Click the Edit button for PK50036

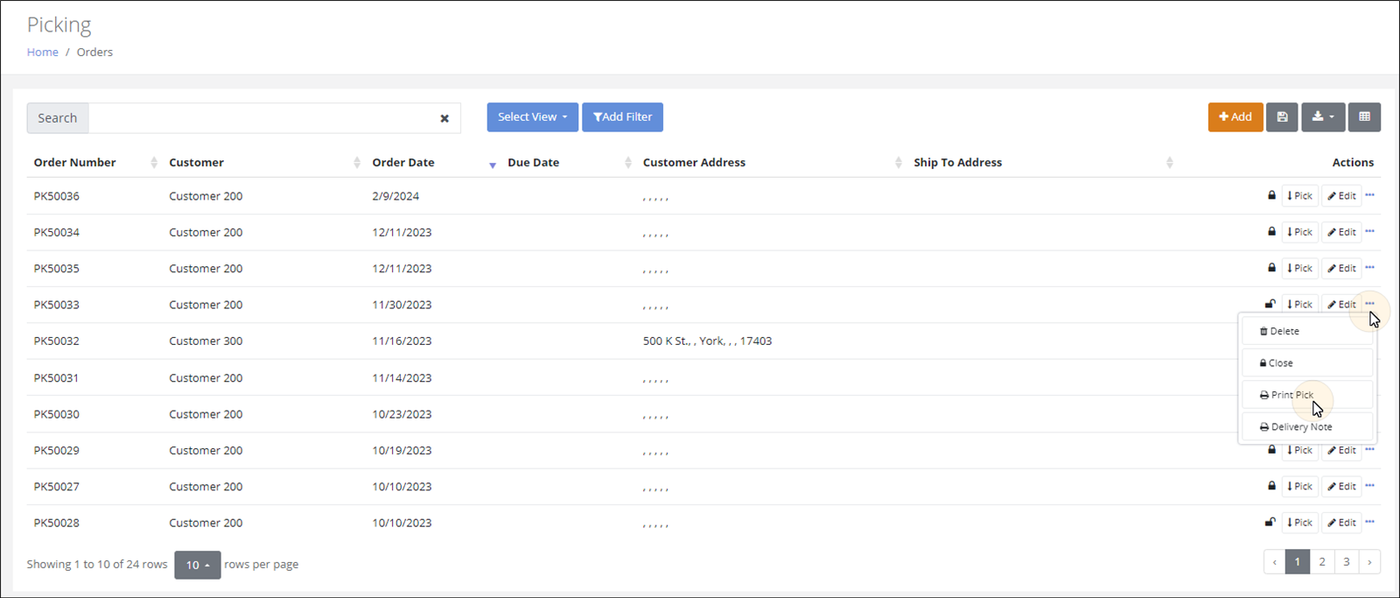[x=1342, y=196]
